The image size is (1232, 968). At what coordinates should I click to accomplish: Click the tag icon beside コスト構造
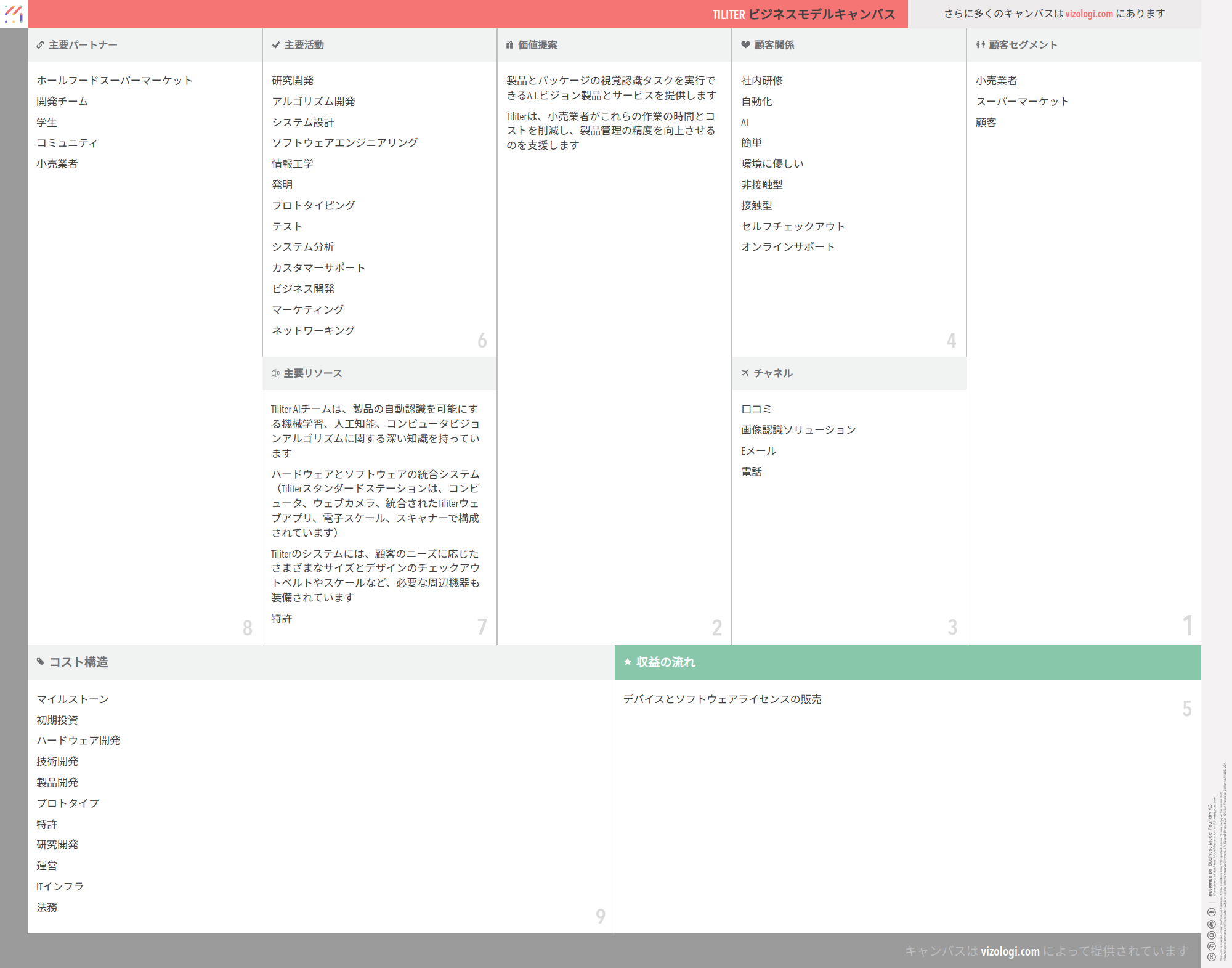coord(41,662)
